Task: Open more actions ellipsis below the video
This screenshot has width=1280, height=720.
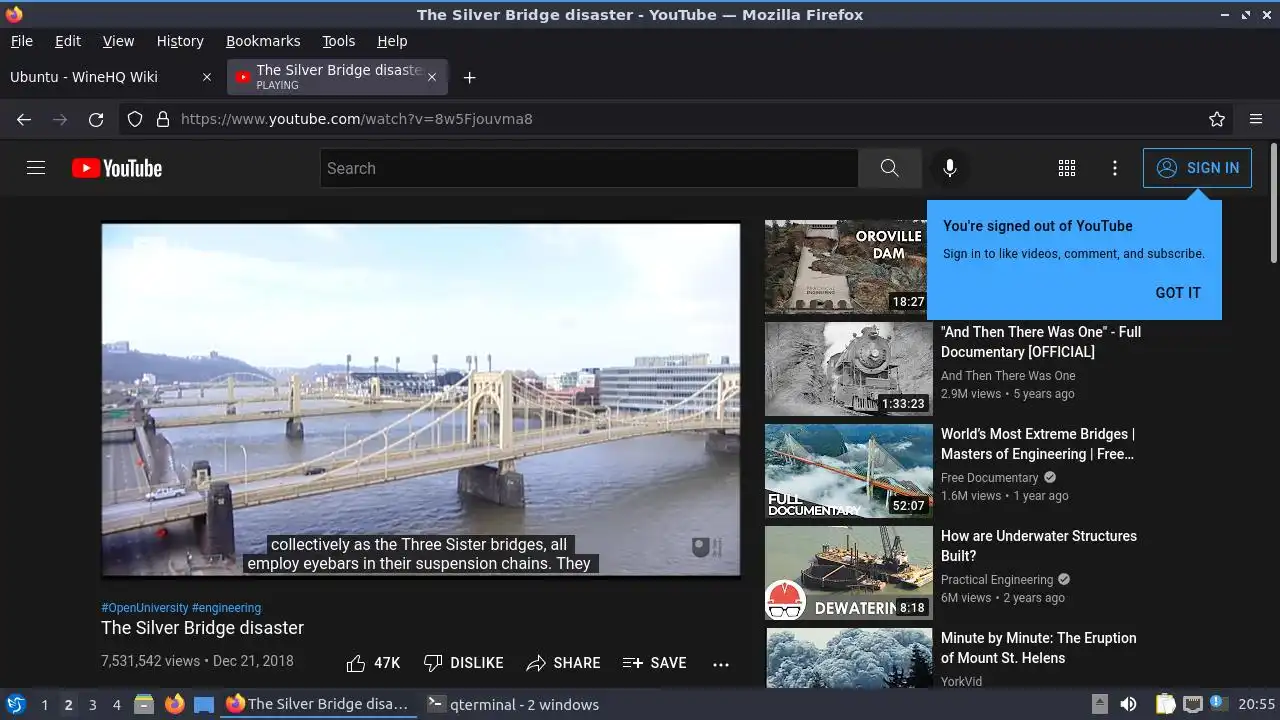Action: coord(721,663)
